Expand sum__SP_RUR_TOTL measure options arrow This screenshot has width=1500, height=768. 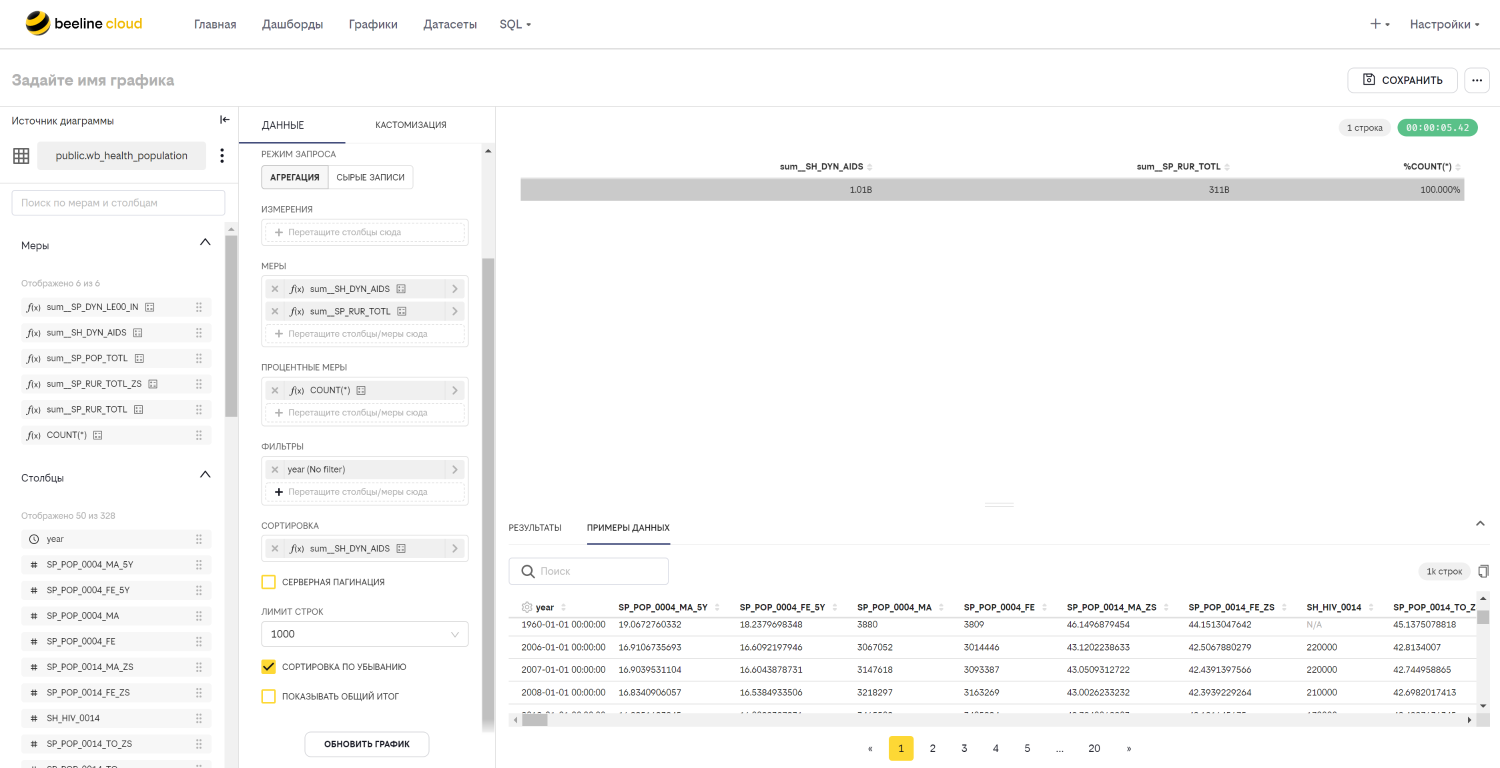[x=455, y=312]
